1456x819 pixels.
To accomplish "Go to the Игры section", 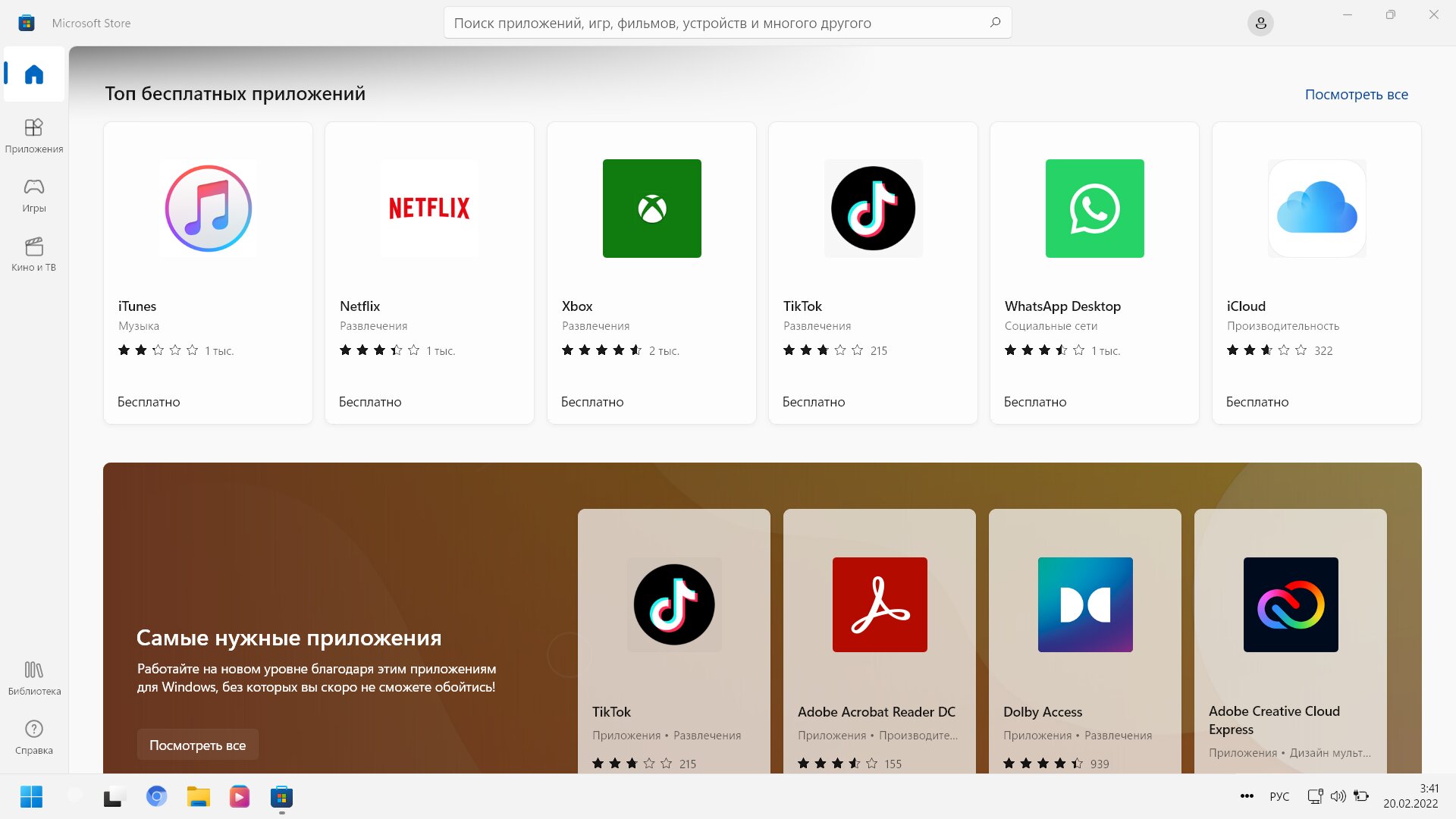I will [x=34, y=195].
